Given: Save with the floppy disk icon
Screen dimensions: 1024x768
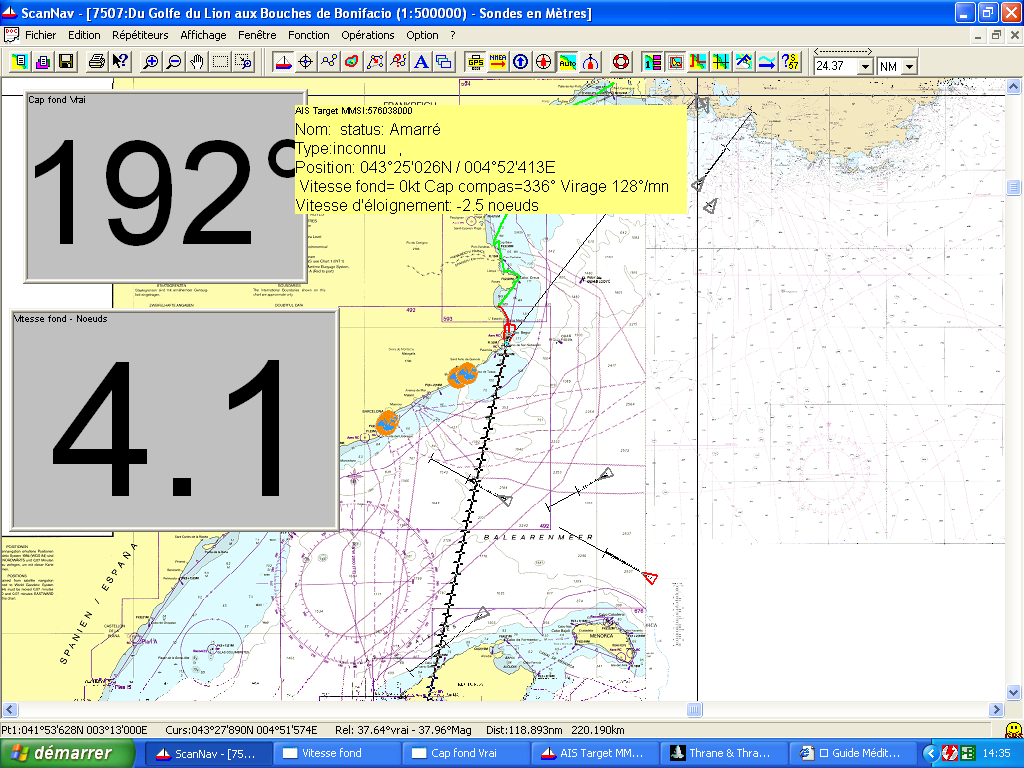Looking at the screenshot, I should (65, 62).
